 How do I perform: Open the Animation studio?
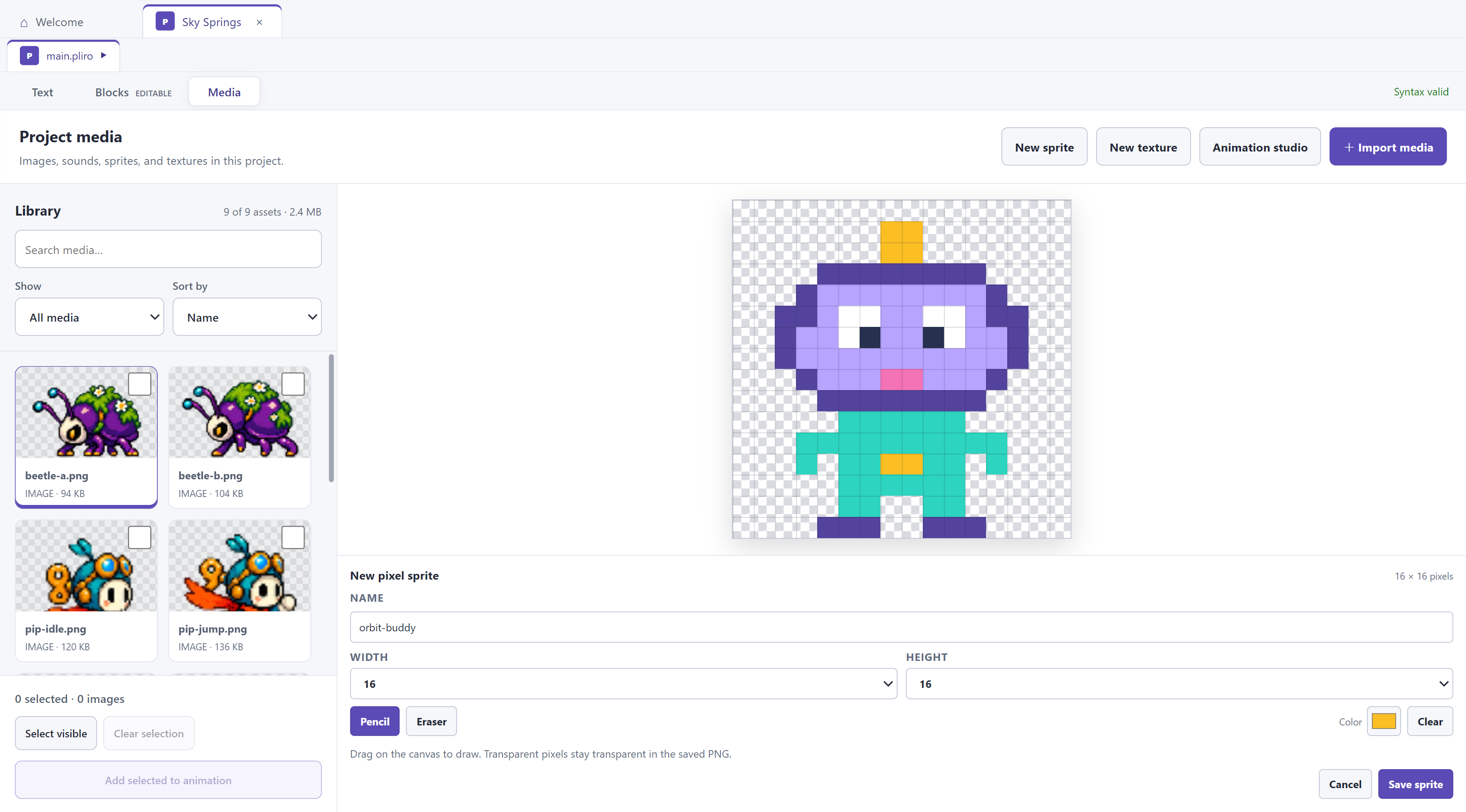[x=1260, y=147]
